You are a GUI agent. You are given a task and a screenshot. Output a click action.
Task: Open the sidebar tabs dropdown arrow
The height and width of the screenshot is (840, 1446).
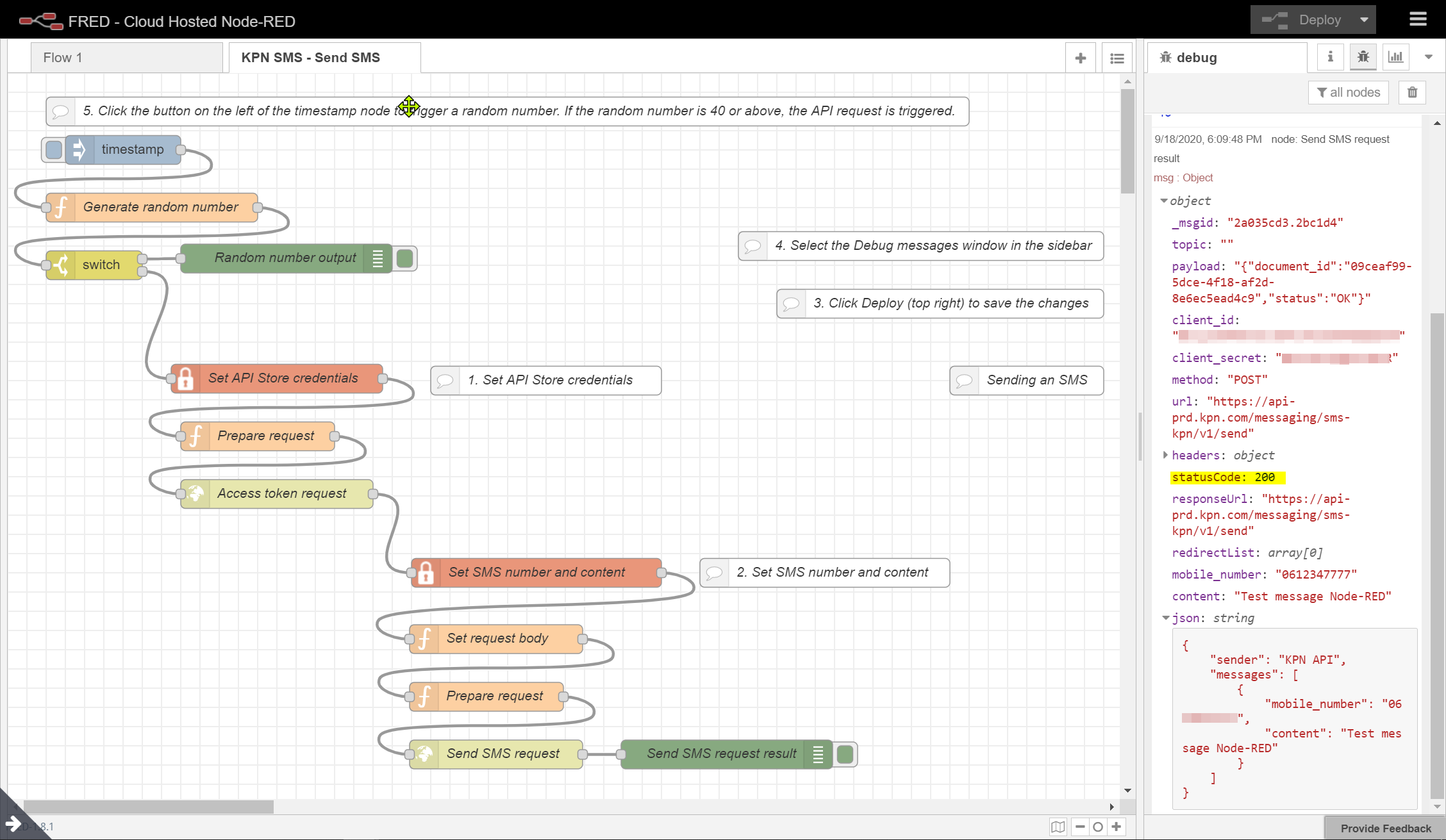click(x=1429, y=57)
